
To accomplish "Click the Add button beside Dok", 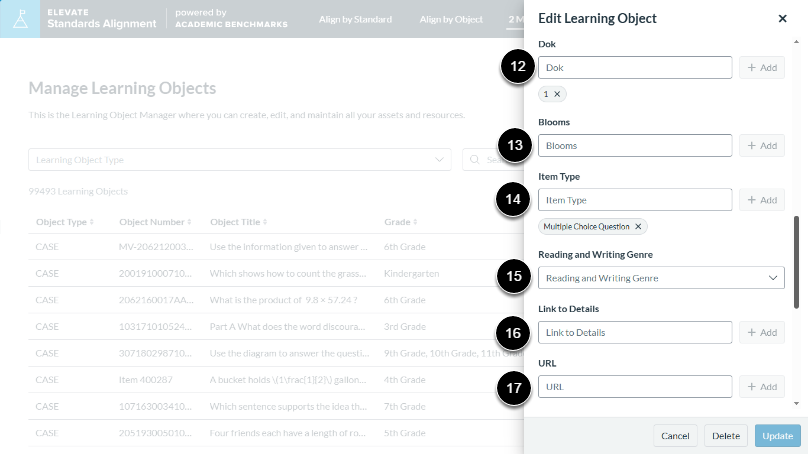I will coord(762,68).
